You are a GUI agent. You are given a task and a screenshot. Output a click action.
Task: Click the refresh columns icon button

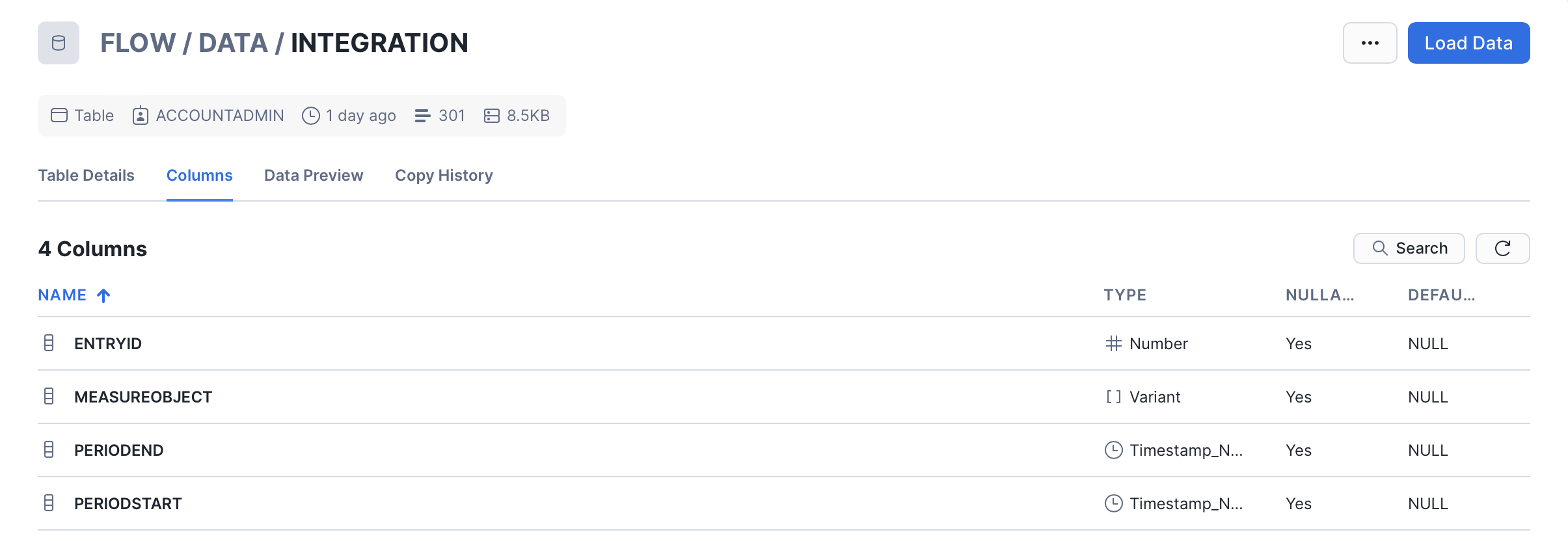coord(1502,248)
